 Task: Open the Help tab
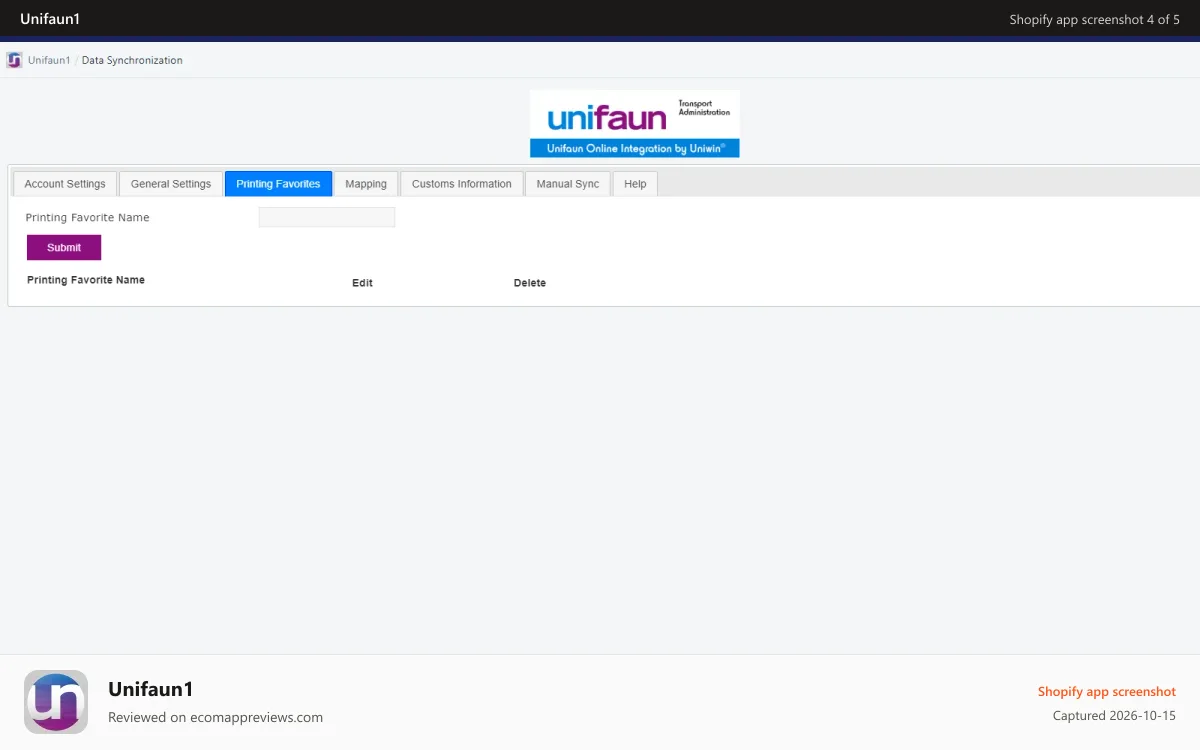tap(635, 184)
